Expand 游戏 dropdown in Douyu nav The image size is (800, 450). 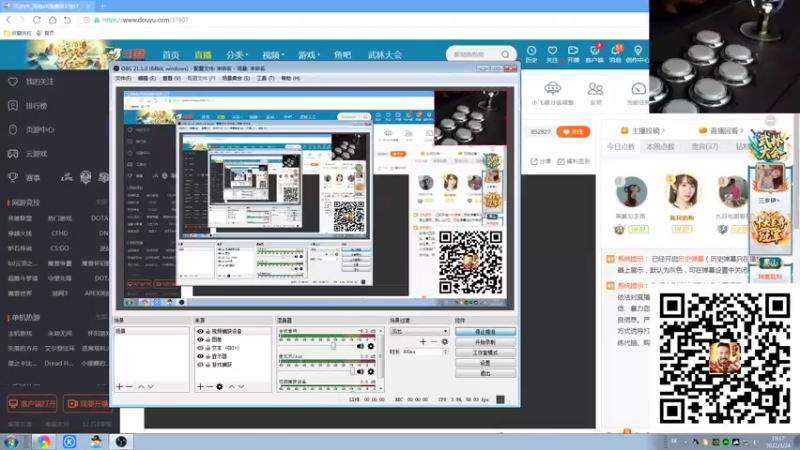point(309,55)
